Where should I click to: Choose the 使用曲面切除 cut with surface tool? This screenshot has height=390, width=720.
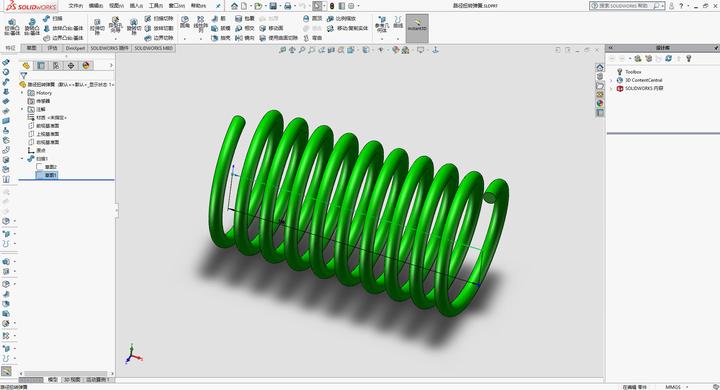pos(279,38)
